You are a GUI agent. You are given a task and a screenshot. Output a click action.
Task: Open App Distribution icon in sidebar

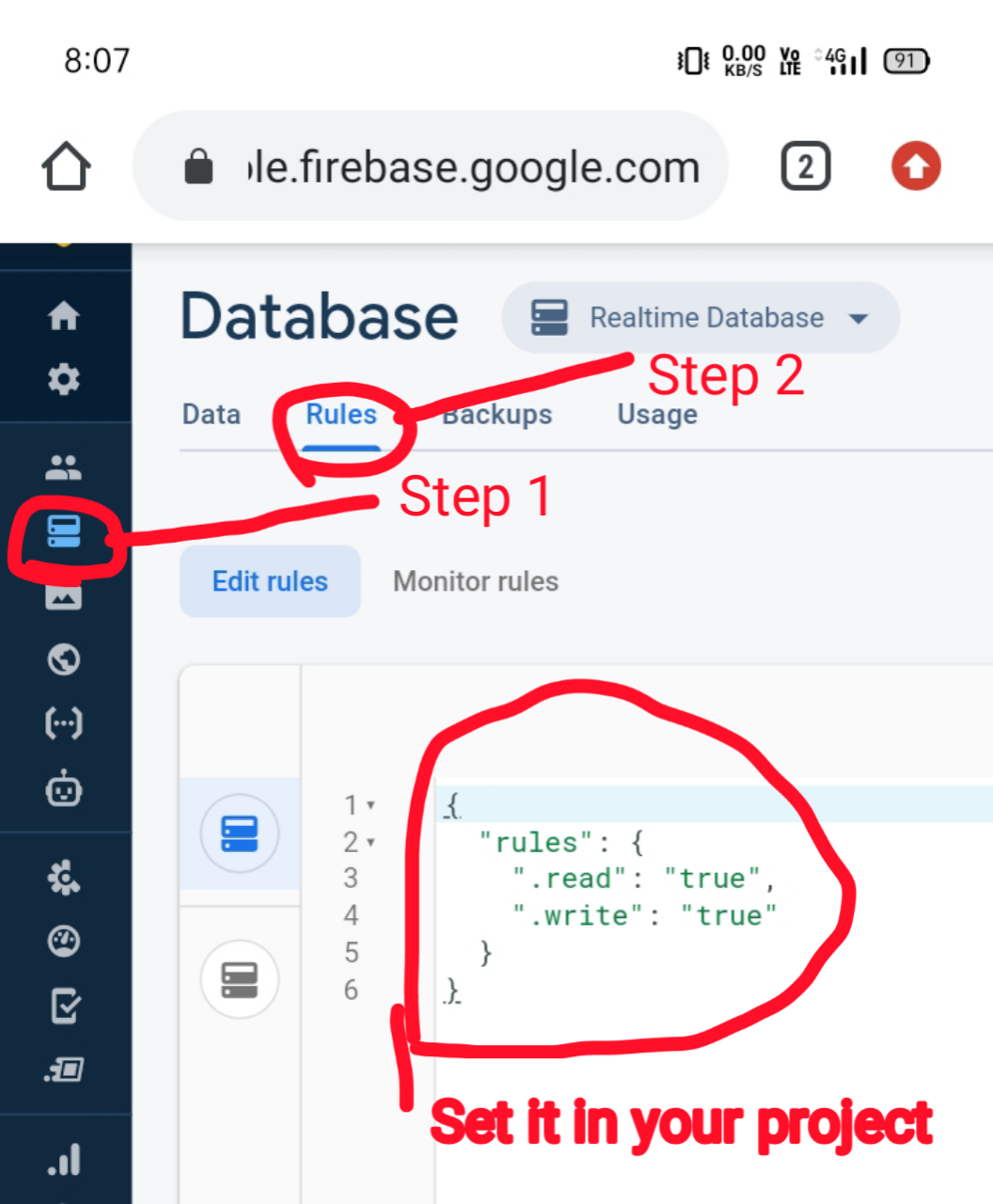[64, 1069]
